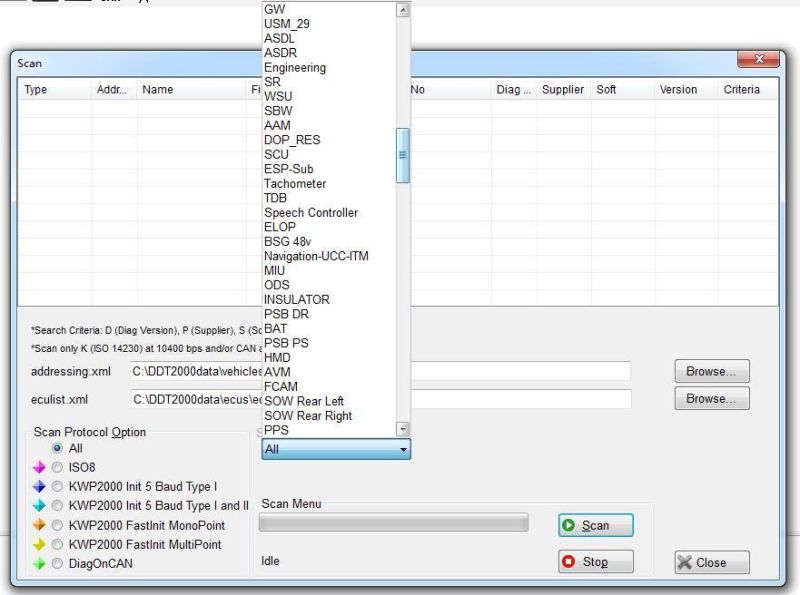
Task: Select AVM in the dropdown list
Action: pyautogui.click(x=329, y=373)
